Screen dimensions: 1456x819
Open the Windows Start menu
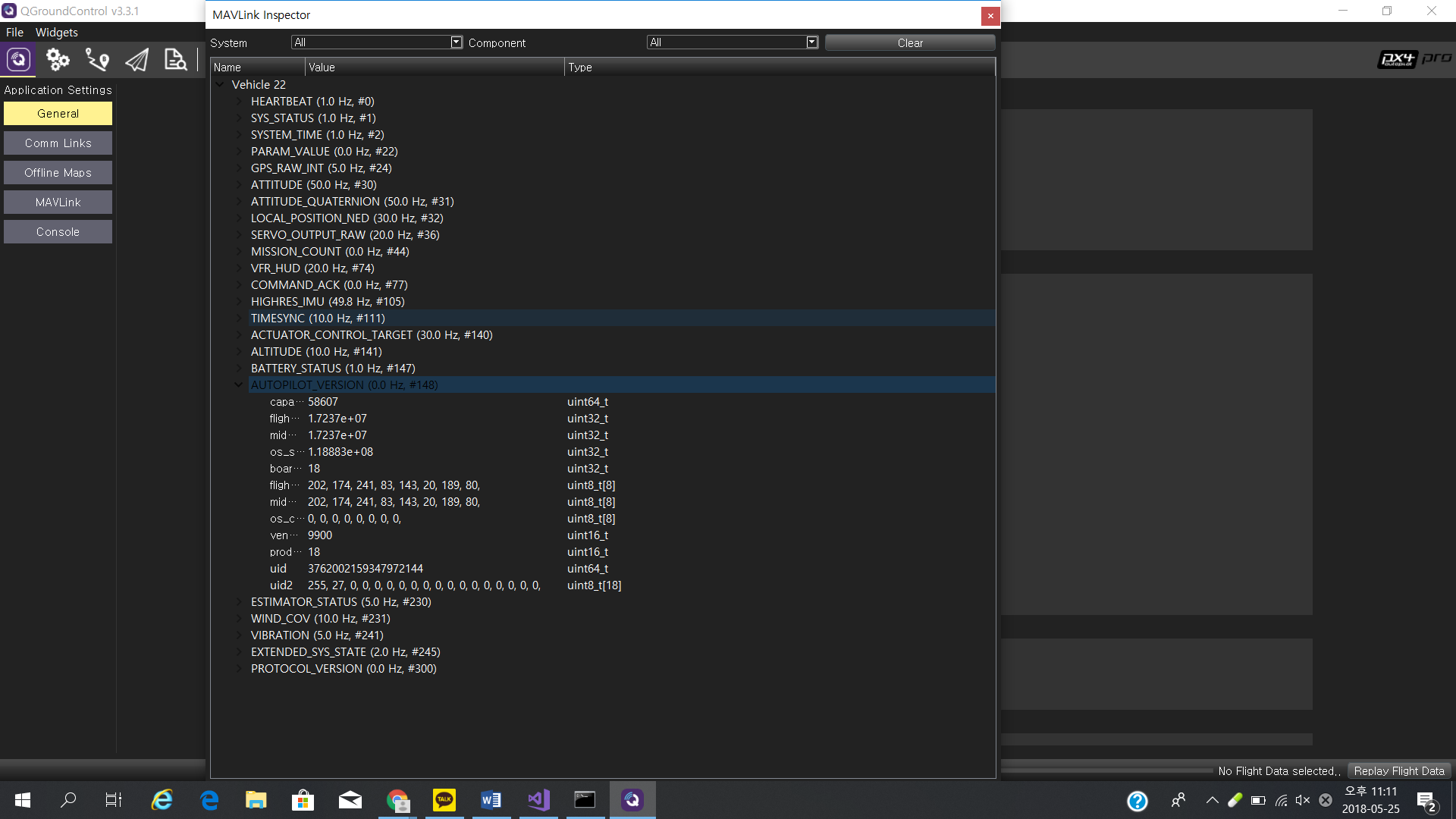(x=23, y=799)
